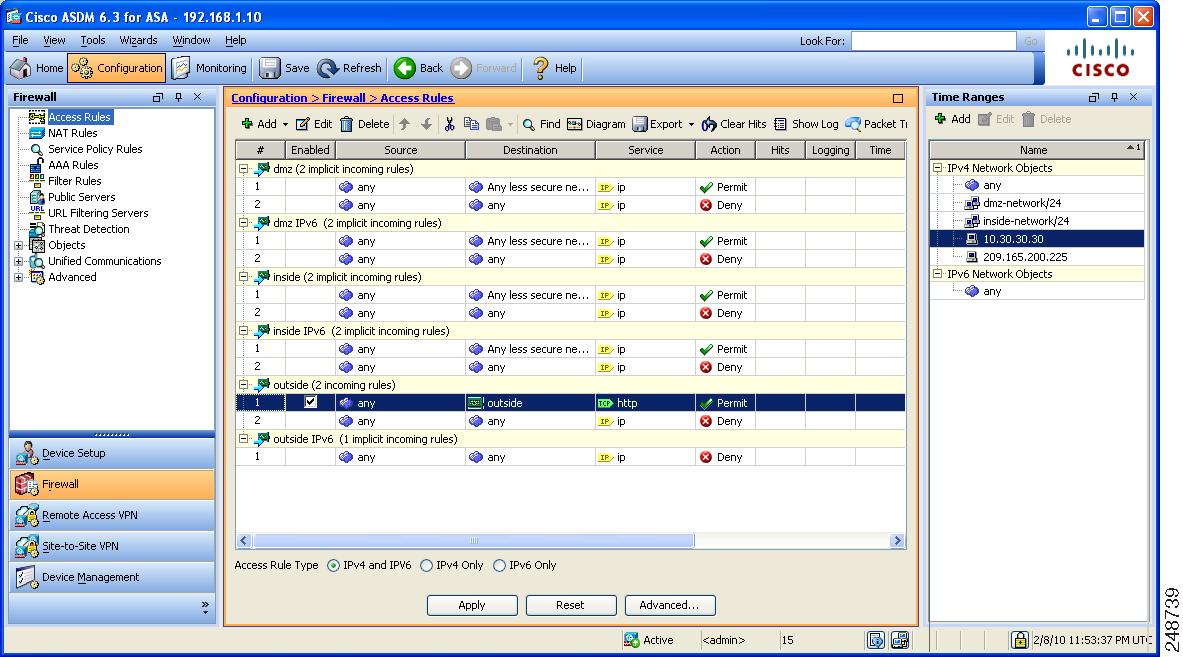Reset the access rule changes
1183x657 pixels.
coord(571,605)
